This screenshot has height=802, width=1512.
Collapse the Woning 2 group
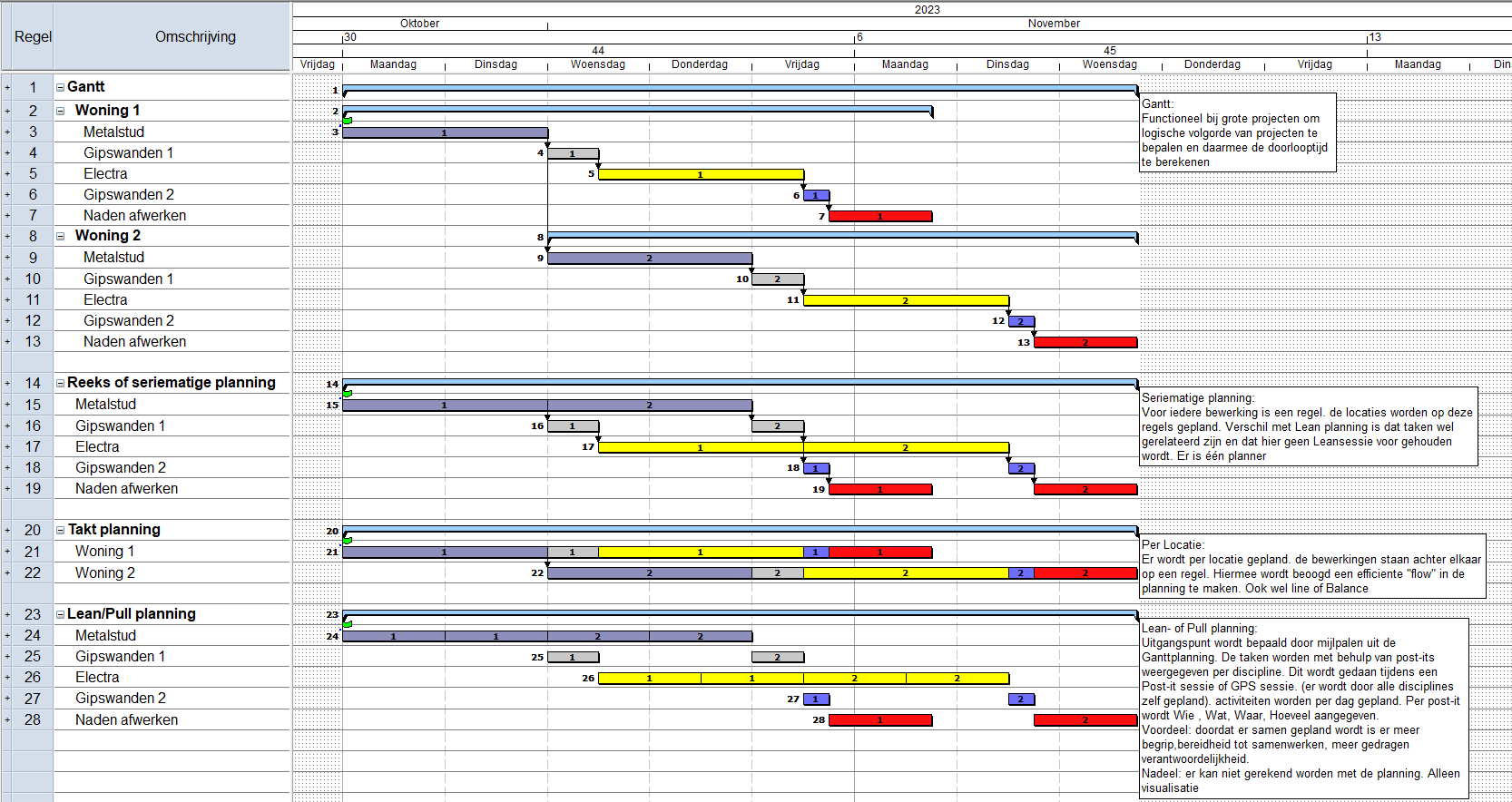tap(61, 236)
